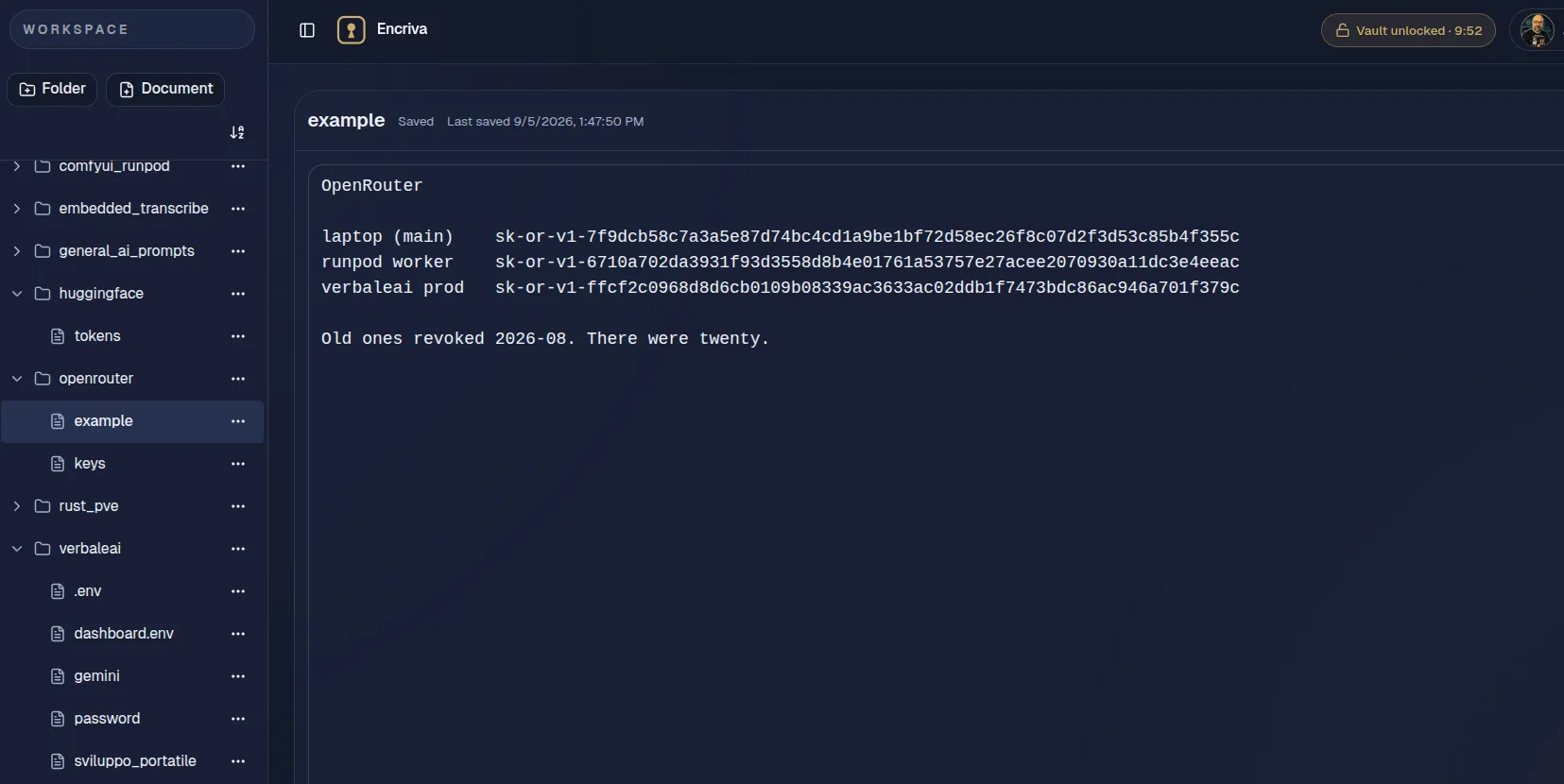
Task: Select the general_ai_prompts folder row
Action: 132,251
